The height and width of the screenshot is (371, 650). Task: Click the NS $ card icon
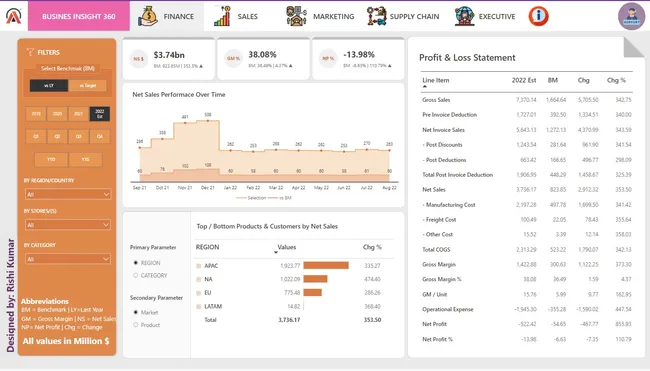tap(138, 59)
